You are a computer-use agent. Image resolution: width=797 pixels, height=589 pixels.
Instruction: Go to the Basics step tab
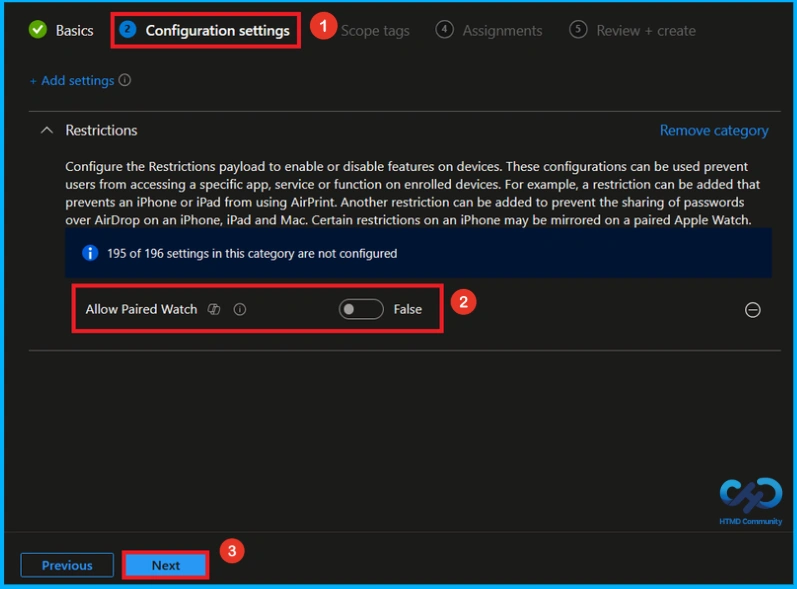coord(61,30)
